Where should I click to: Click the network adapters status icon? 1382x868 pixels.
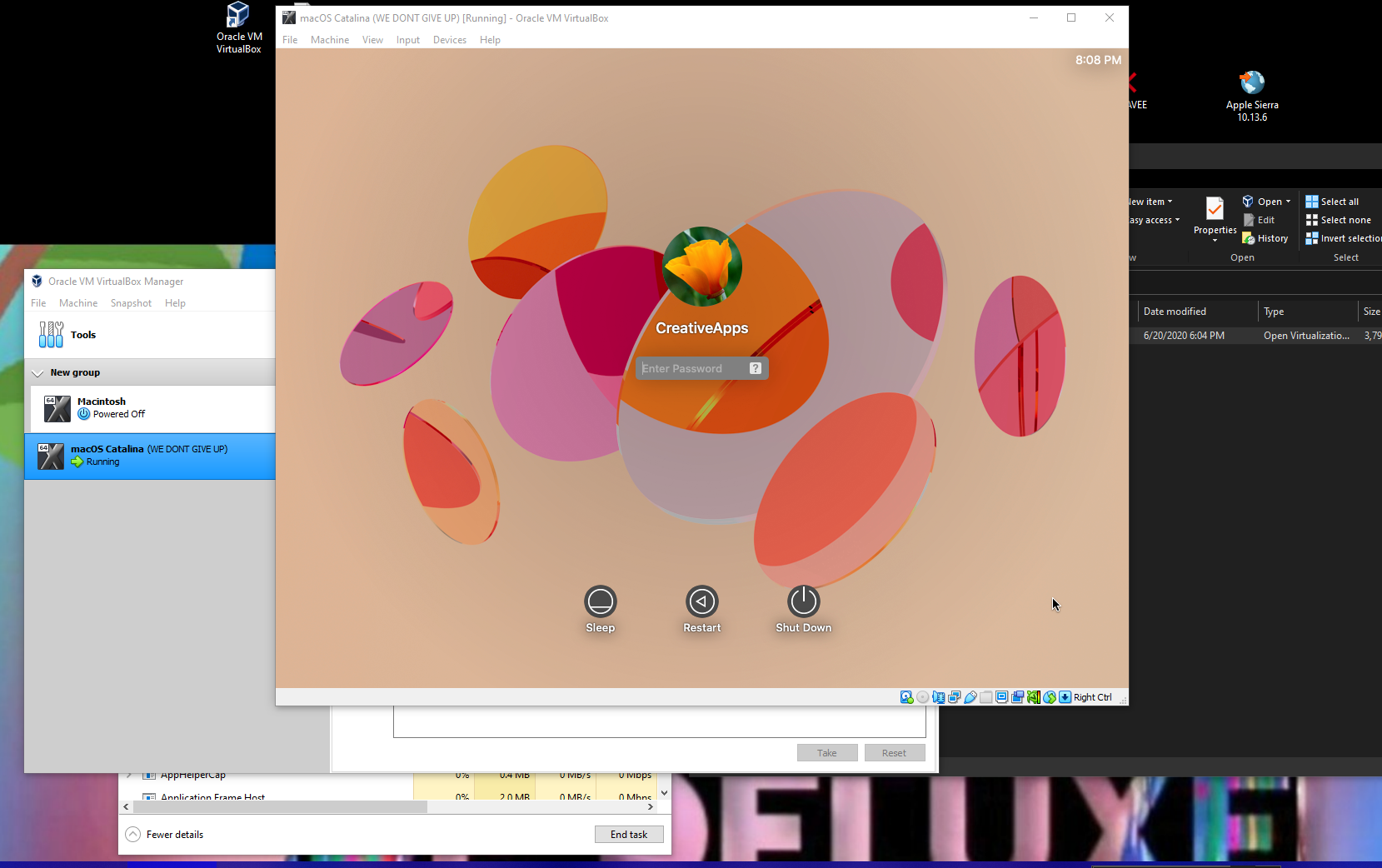(x=955, y=697)
